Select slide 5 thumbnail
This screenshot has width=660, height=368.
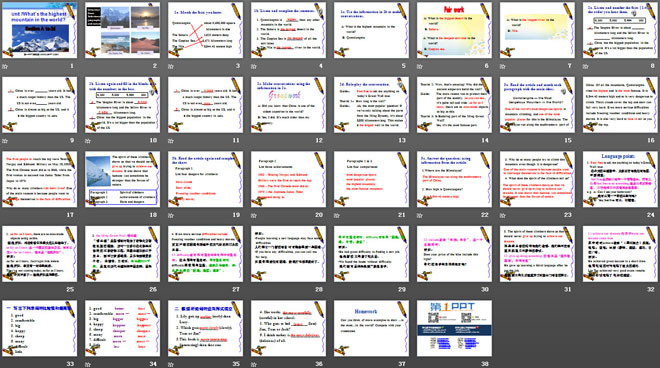371,30
